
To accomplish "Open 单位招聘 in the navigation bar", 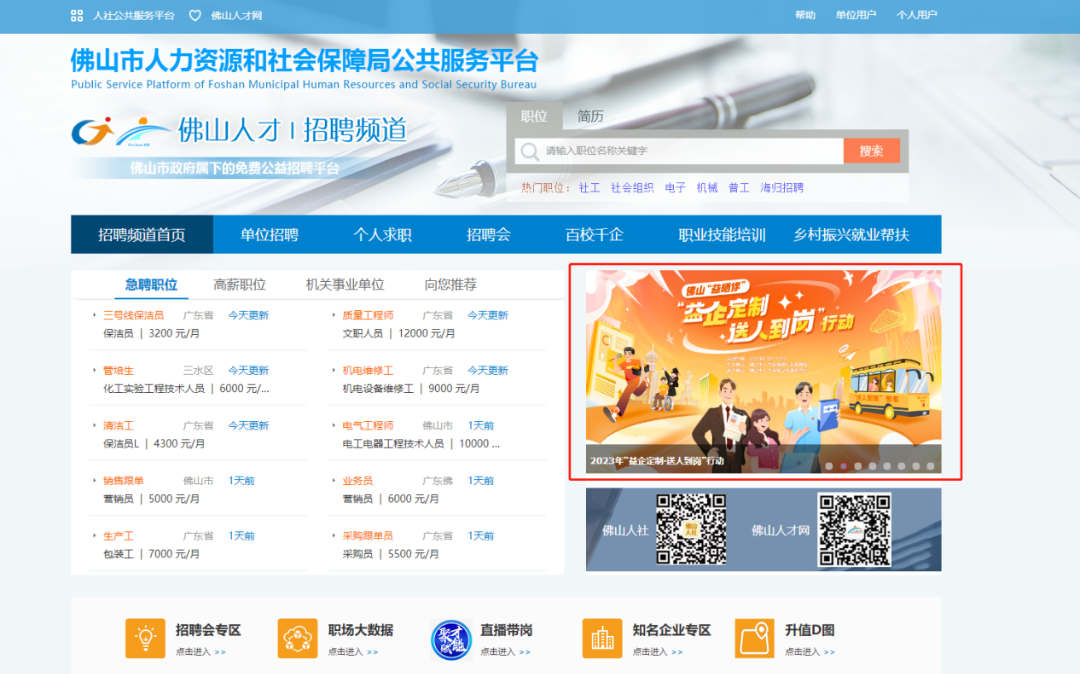I will tap(269, 235).
